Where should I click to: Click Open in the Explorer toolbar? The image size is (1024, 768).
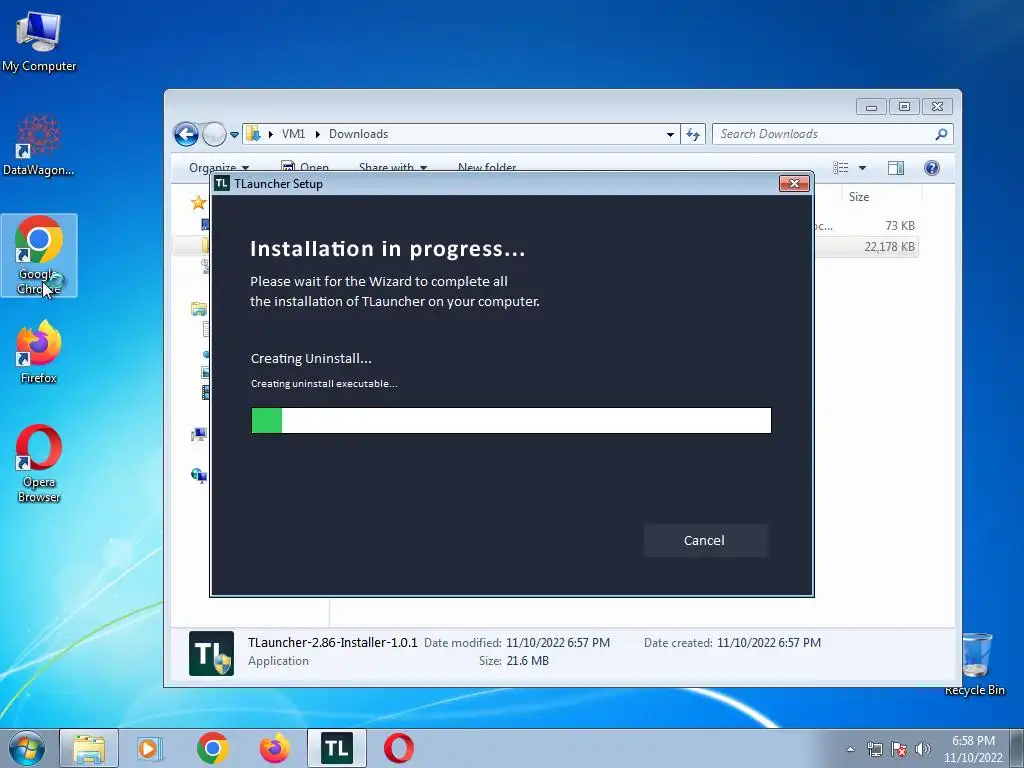[305, 167]
